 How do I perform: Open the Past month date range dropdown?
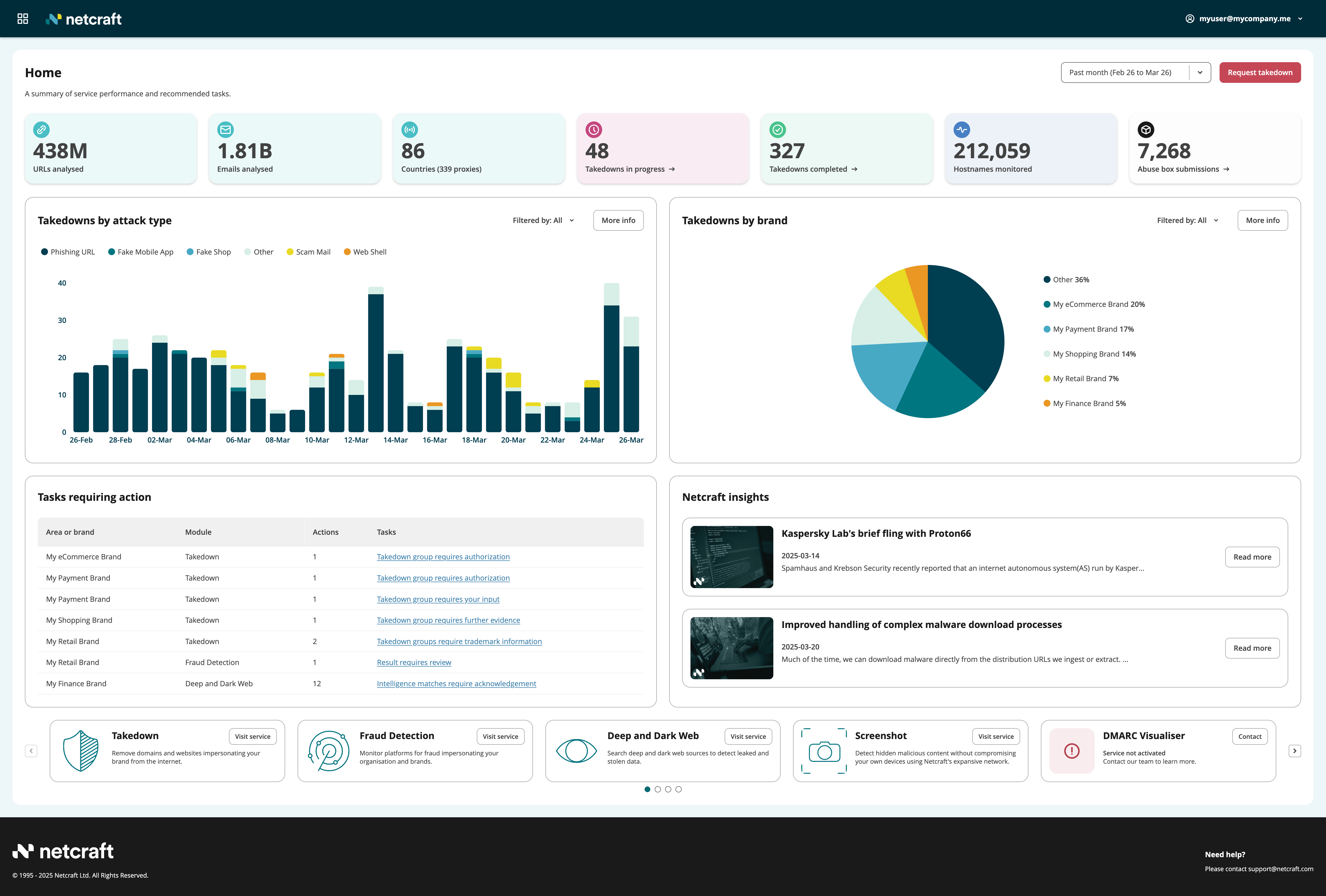pos(1135,73)
